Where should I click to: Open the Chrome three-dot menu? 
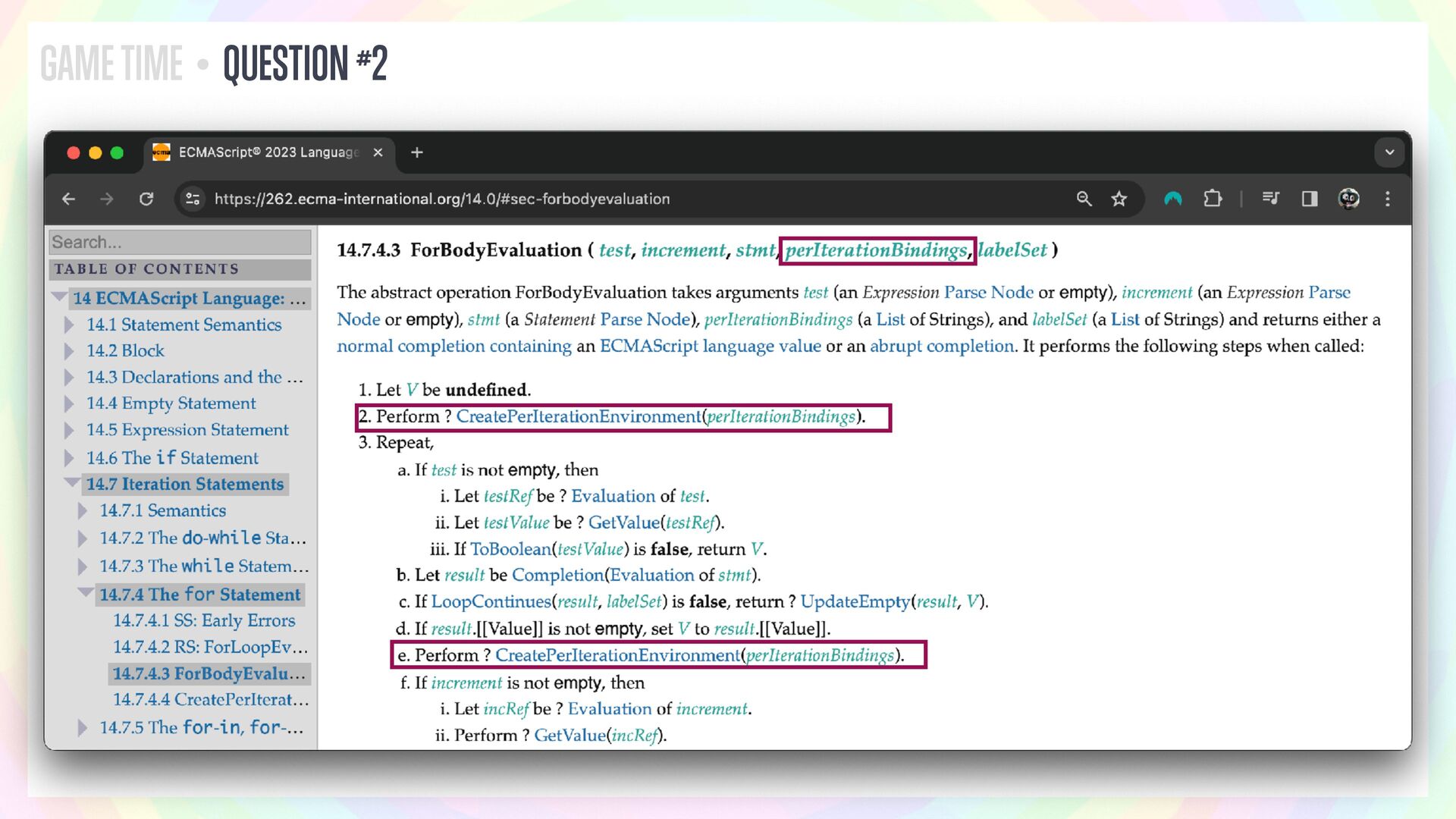point(1388,199)
